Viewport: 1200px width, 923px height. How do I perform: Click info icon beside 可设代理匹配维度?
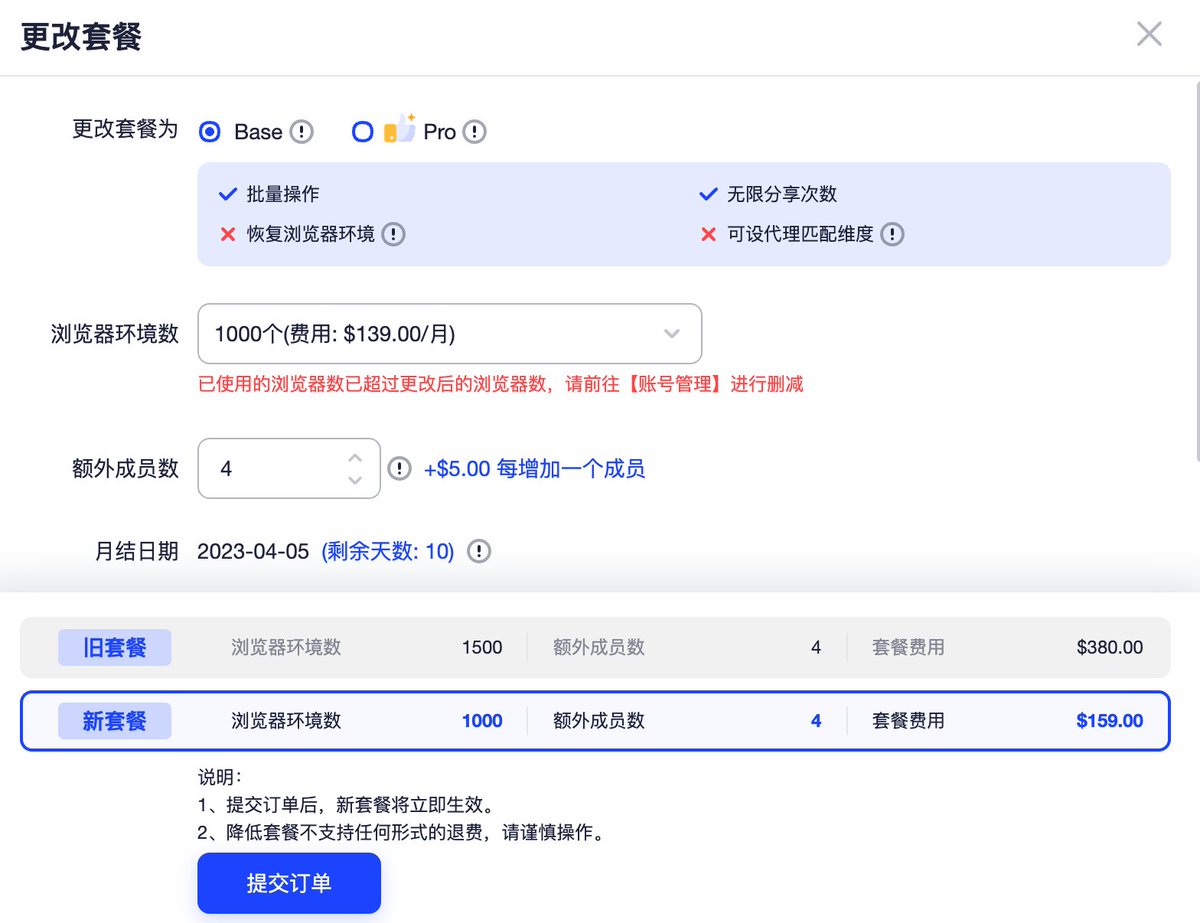point(892,235)
